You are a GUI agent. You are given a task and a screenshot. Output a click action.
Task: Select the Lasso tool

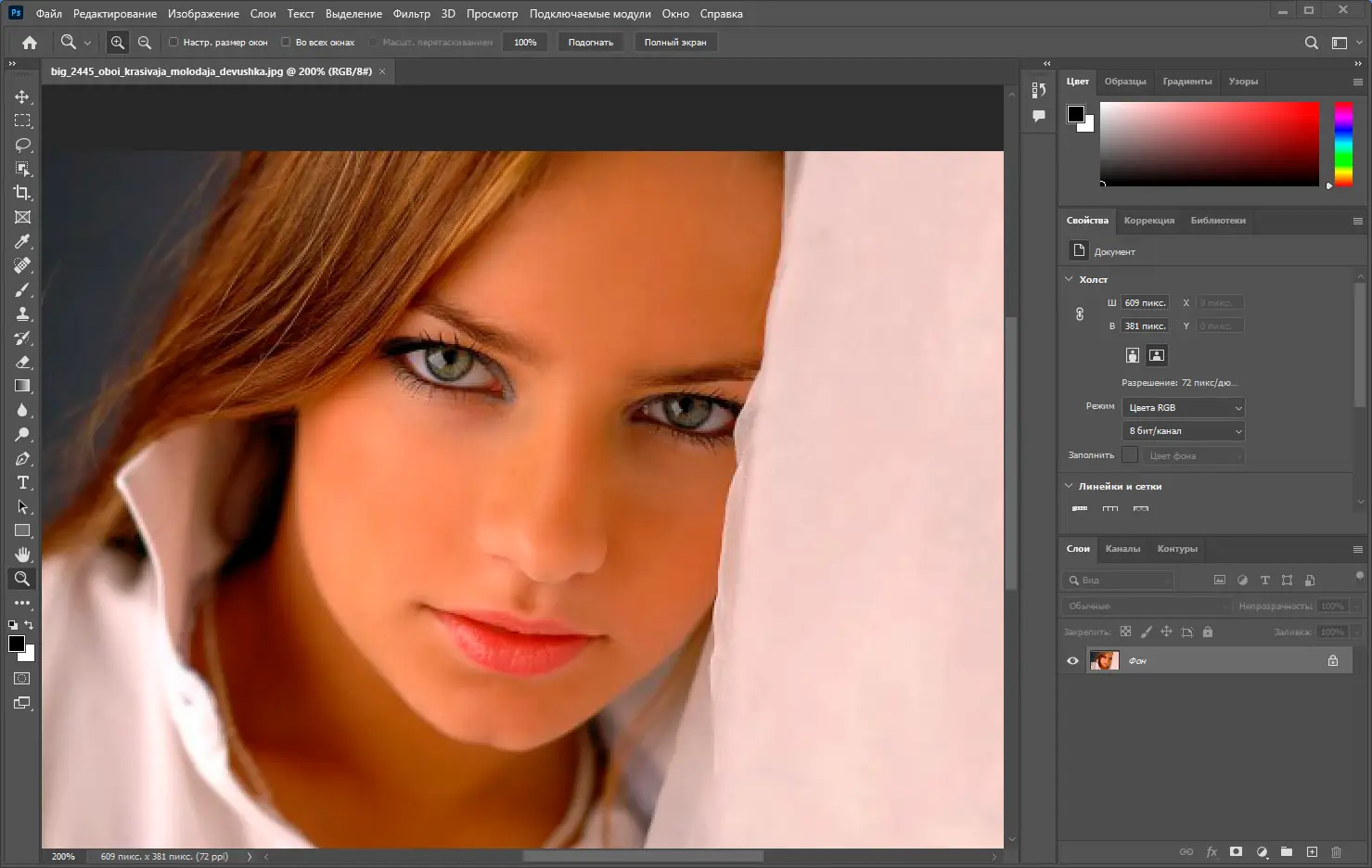(22, 145)
